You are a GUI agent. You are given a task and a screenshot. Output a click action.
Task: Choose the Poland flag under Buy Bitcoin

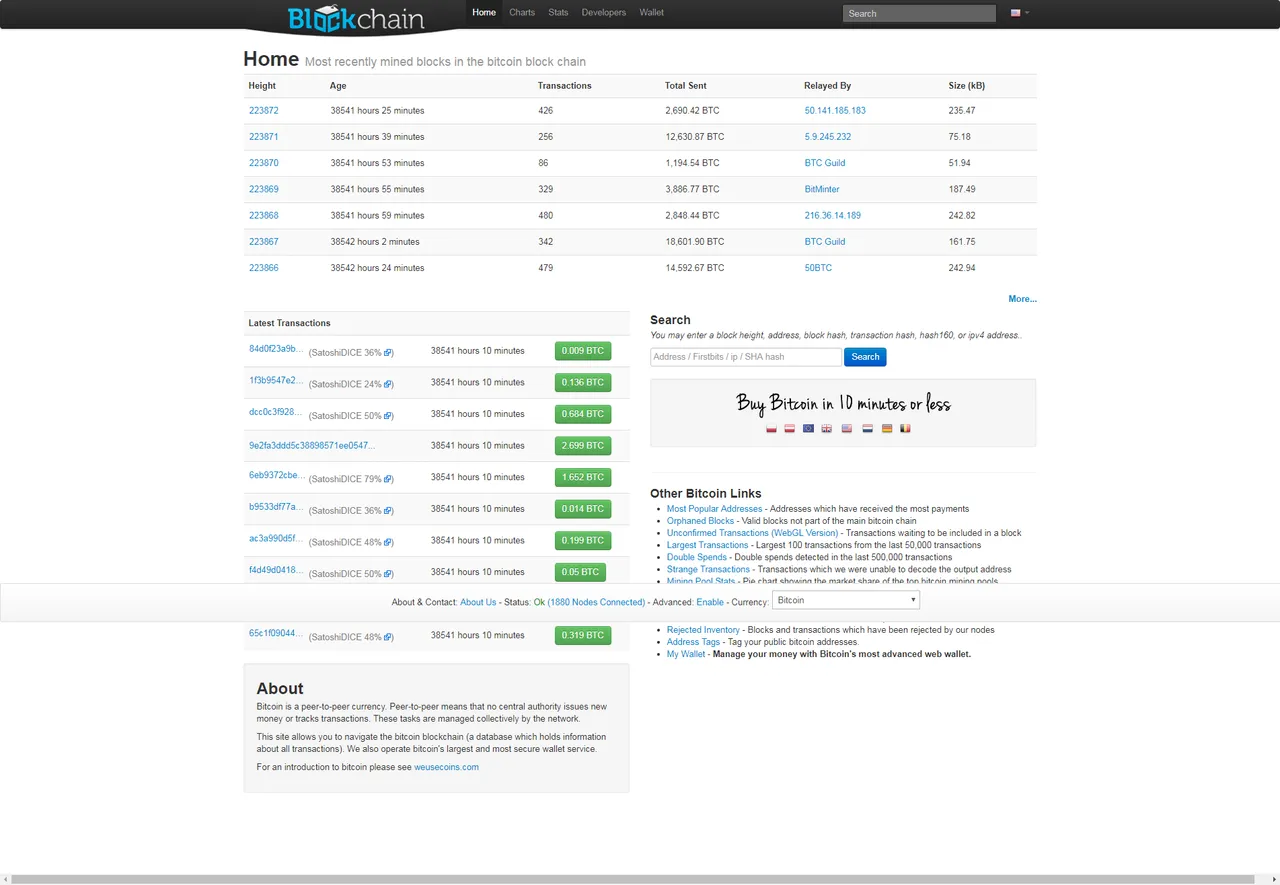[771, 428]
